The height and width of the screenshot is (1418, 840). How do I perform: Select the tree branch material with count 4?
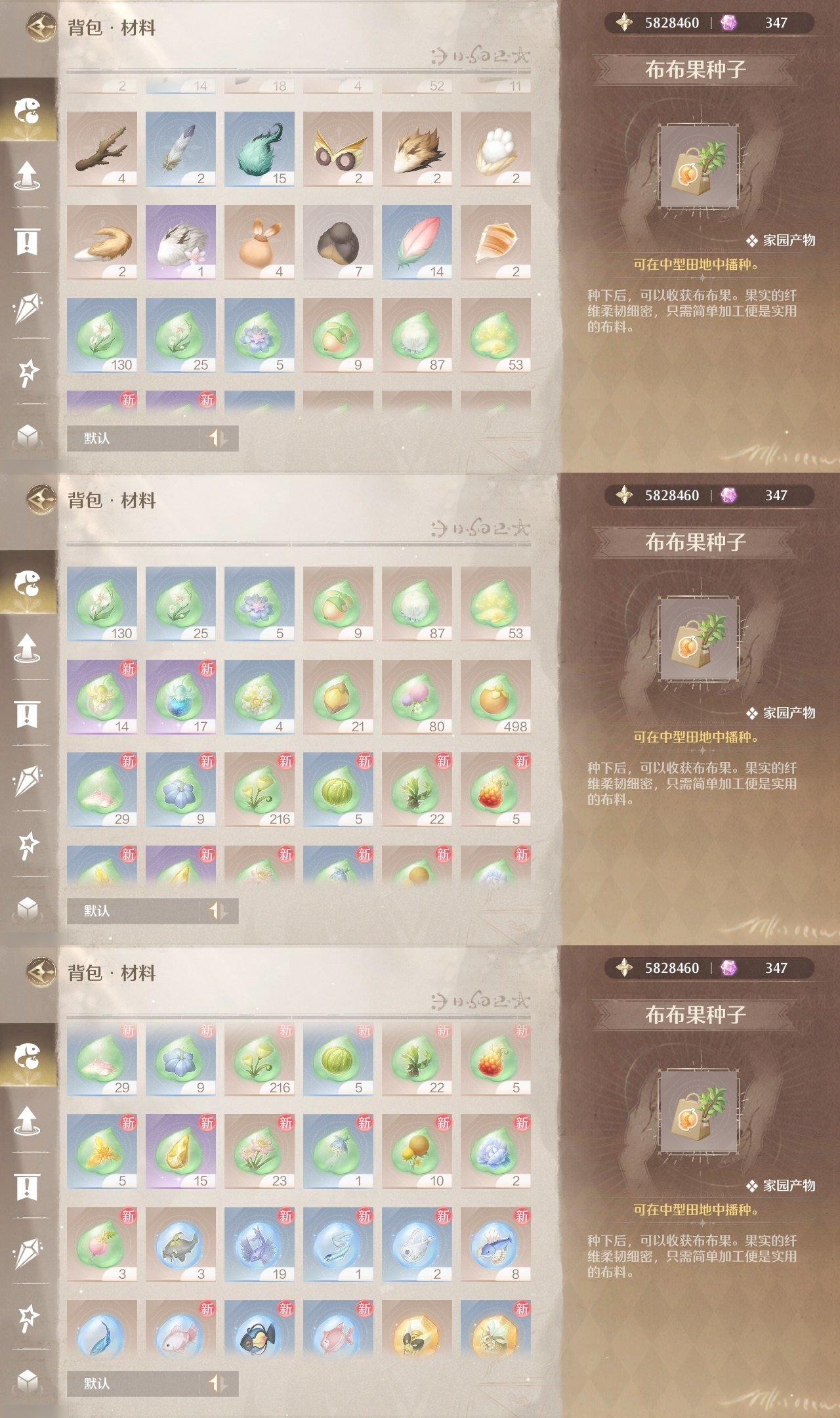(102, 149)
